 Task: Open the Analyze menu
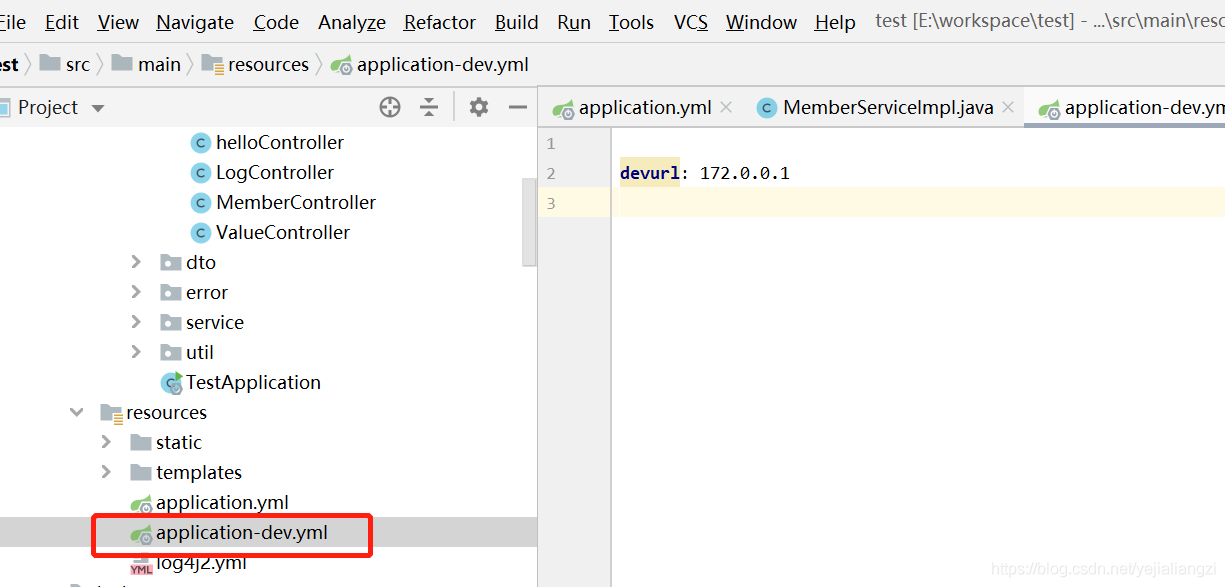352,22
